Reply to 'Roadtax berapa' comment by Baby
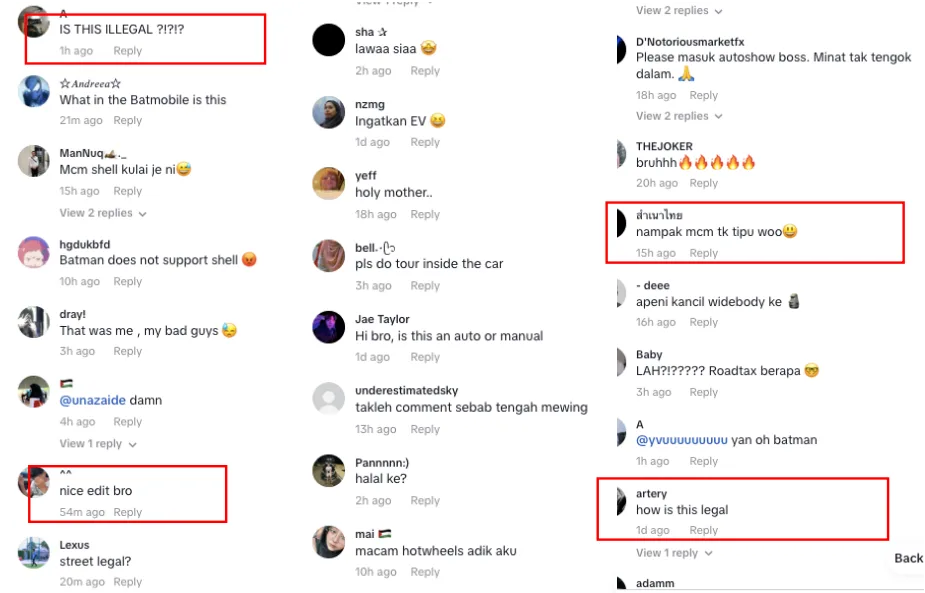The height and width of the screenshot is (593, 925). tap(703, 392)
